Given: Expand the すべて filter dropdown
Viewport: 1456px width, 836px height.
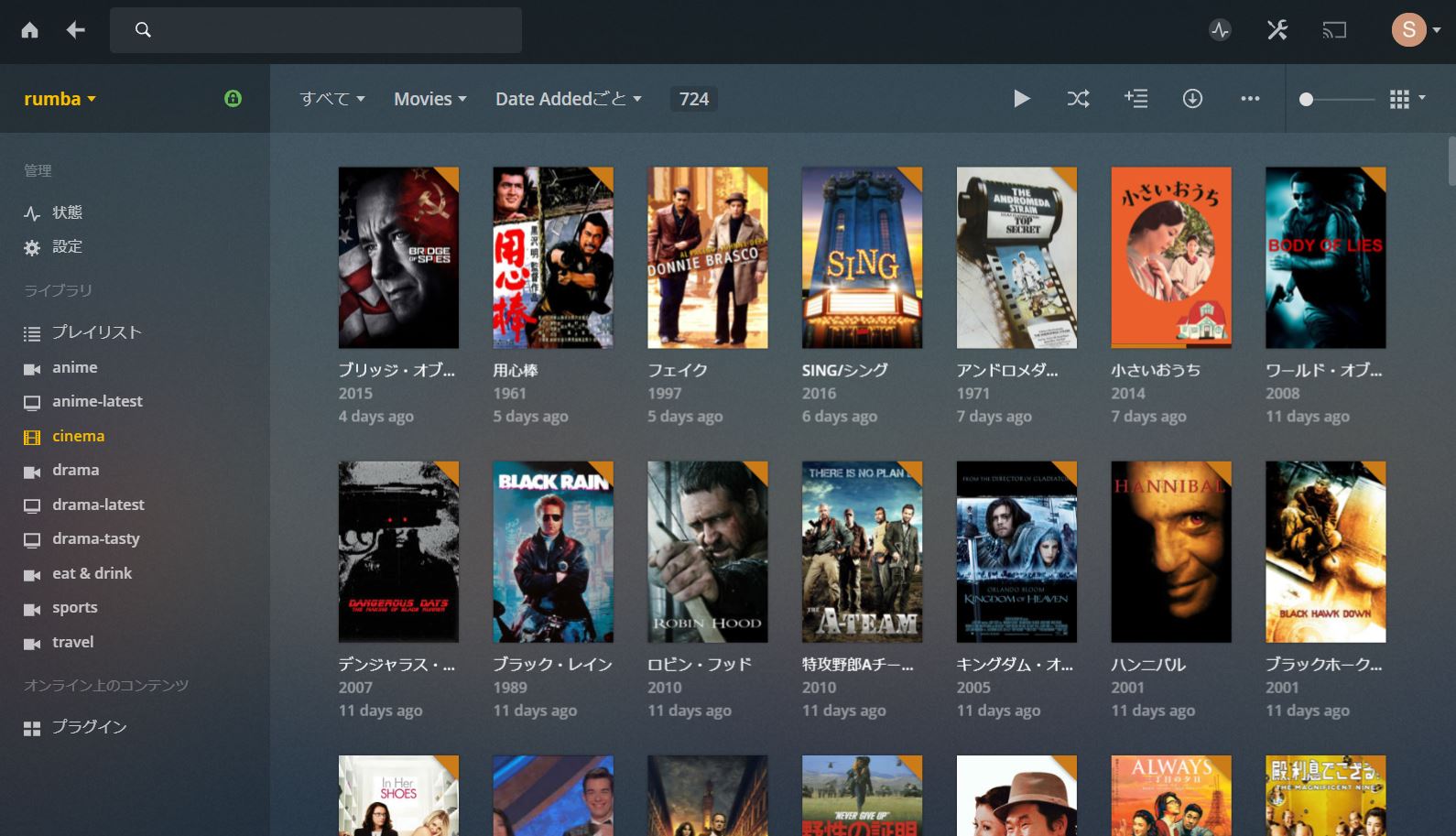Looking at the screenshot, I should click(332, 99).
